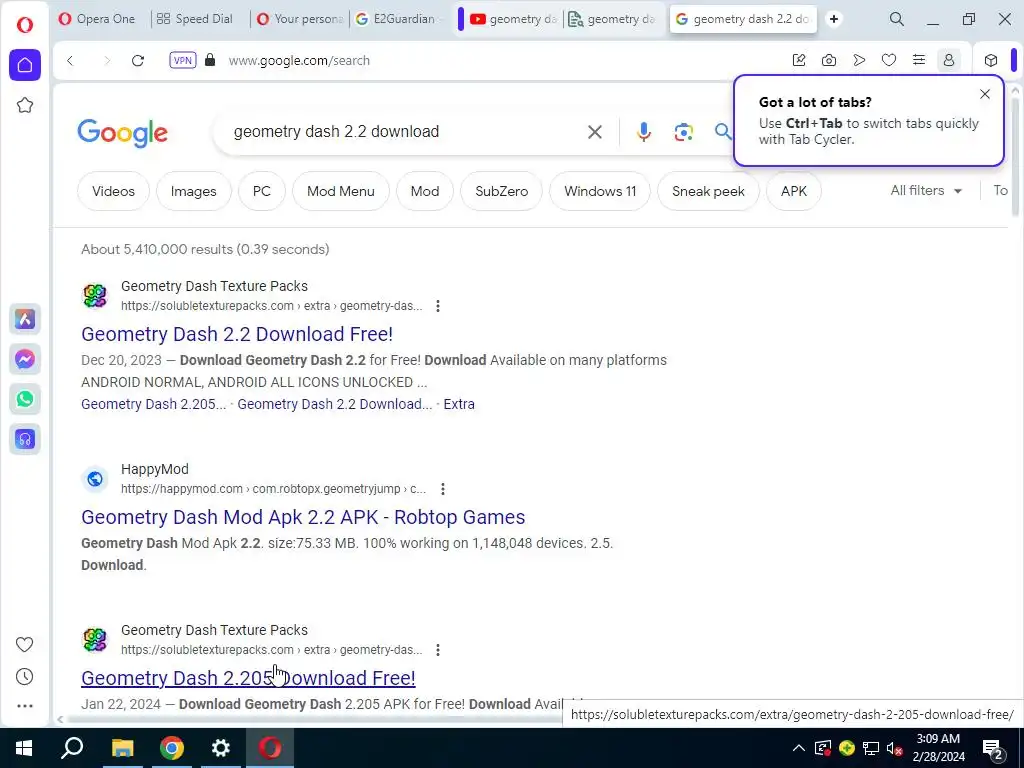
Task: Open the heart pinboards icon in sidebar
Action: pos(25,645)
